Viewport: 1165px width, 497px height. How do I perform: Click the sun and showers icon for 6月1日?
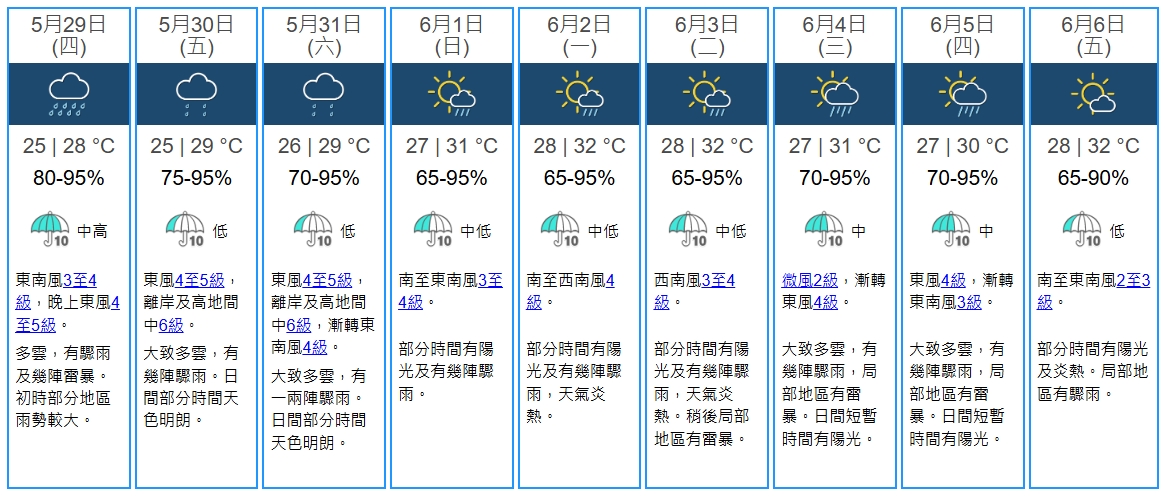[451, 93]
